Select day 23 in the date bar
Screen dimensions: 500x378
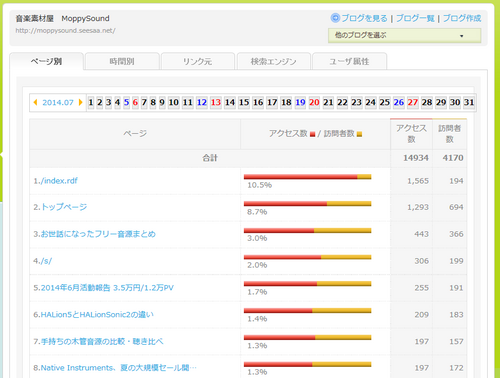[x=356, y=102]
